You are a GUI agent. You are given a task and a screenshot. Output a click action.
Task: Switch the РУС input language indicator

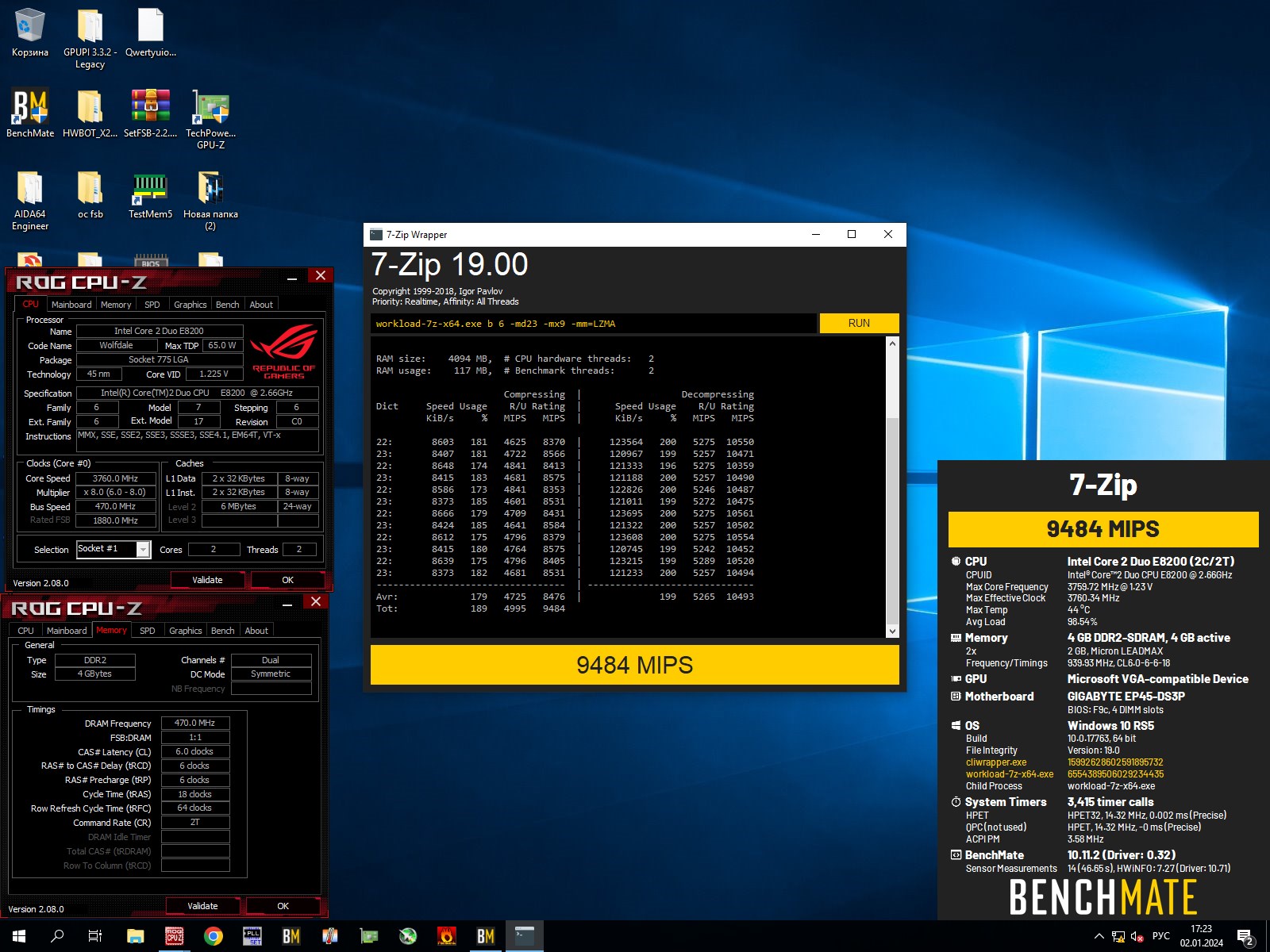click(1161, 936)
